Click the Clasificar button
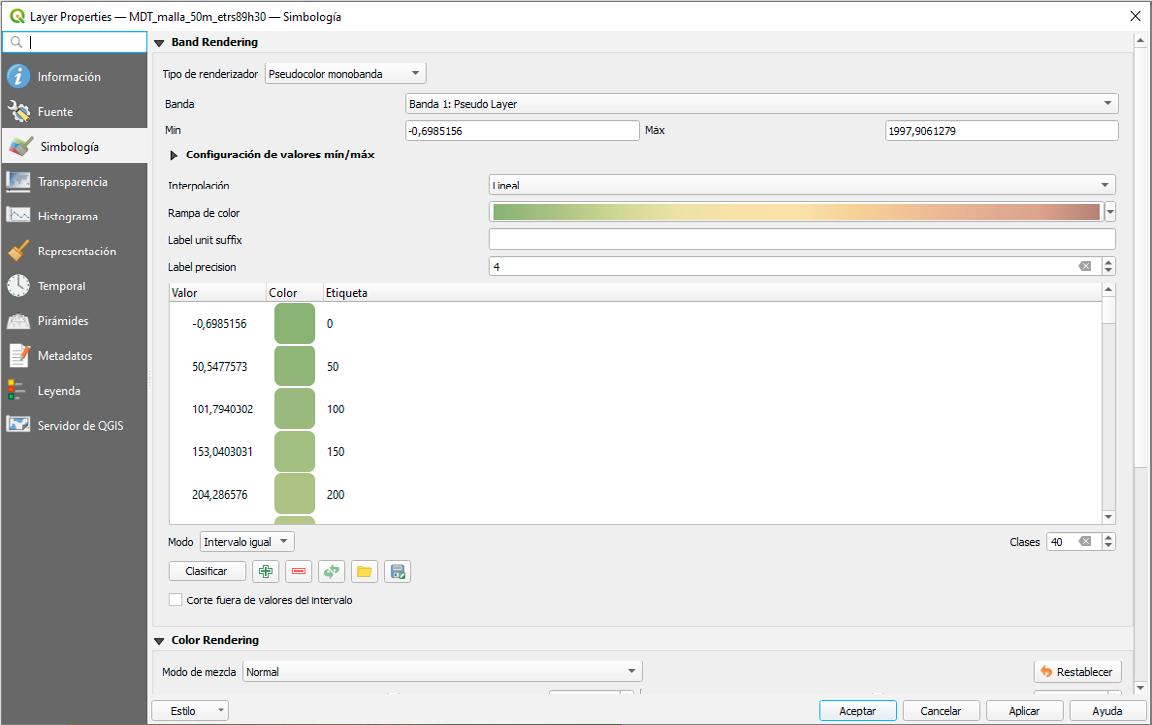Viewport: 1152px width, 725px height. point(206,571)
